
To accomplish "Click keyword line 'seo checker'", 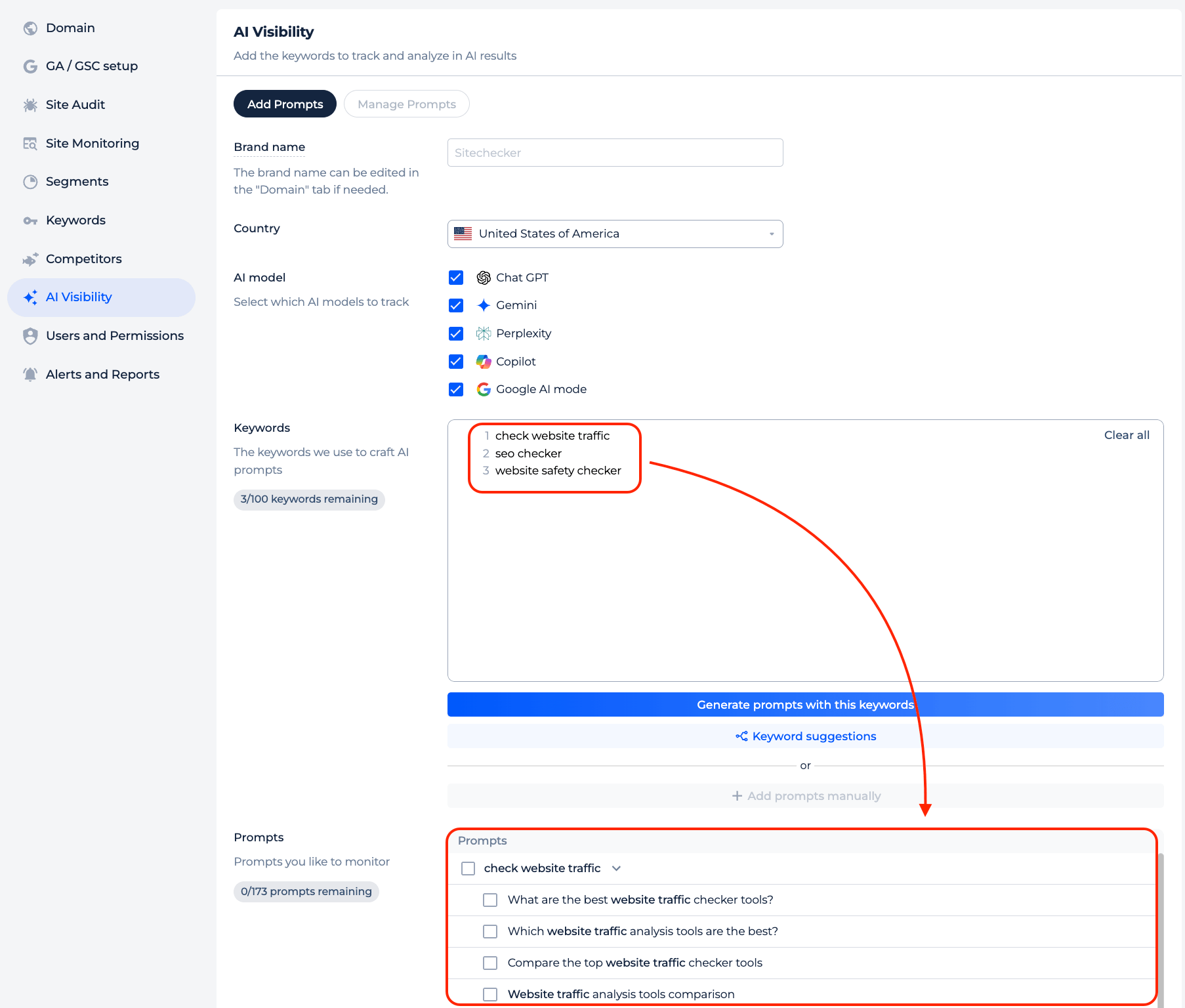I will 528,453.
